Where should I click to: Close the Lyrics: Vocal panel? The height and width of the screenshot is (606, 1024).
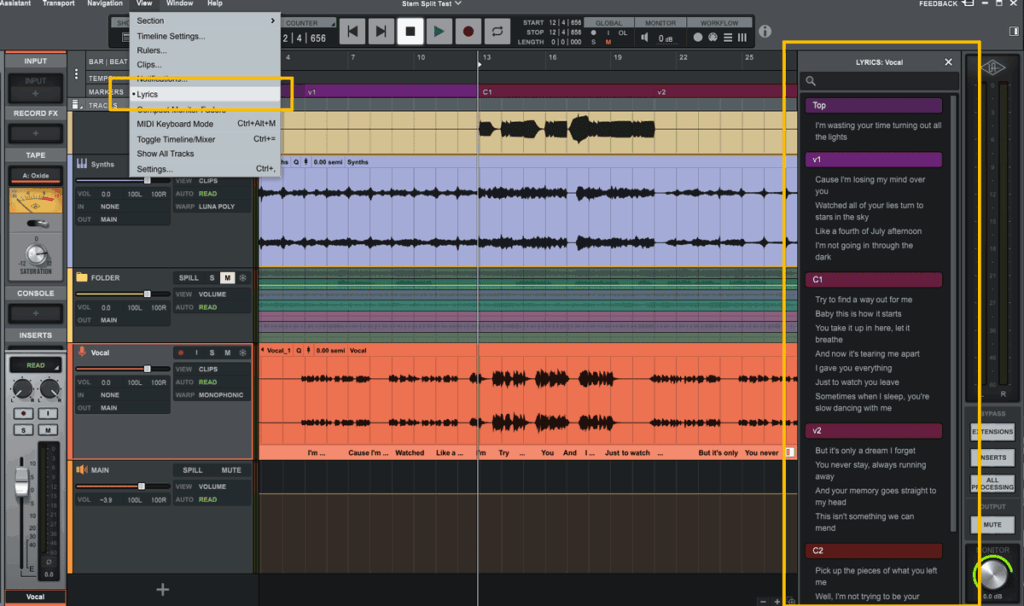tap(948, 62)
